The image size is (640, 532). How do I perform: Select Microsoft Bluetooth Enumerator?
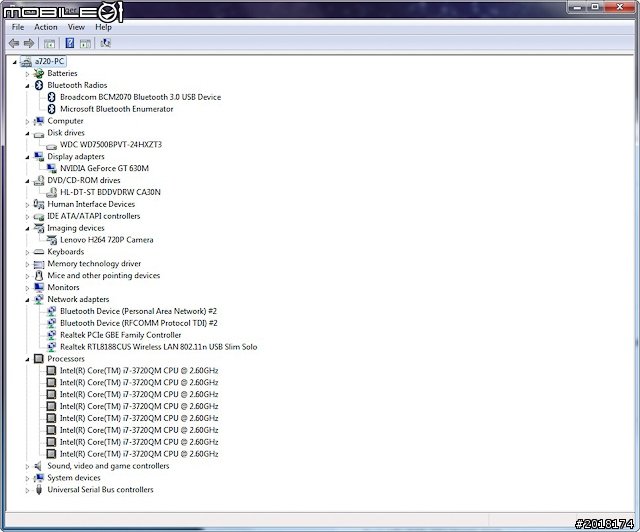pyautogui.click(x=117, y=109)
